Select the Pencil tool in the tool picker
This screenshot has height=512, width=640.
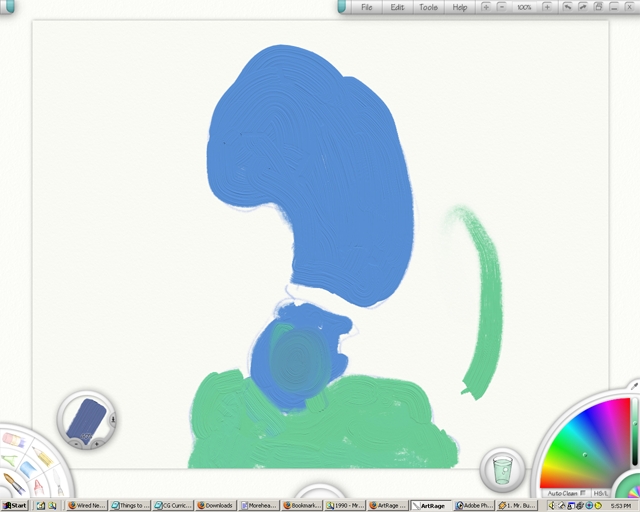point(43,457)
